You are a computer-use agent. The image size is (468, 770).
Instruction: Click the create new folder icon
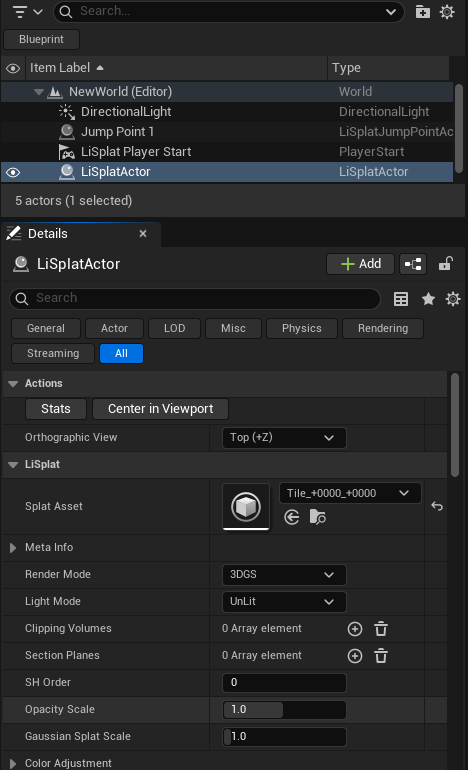[422, 12]
